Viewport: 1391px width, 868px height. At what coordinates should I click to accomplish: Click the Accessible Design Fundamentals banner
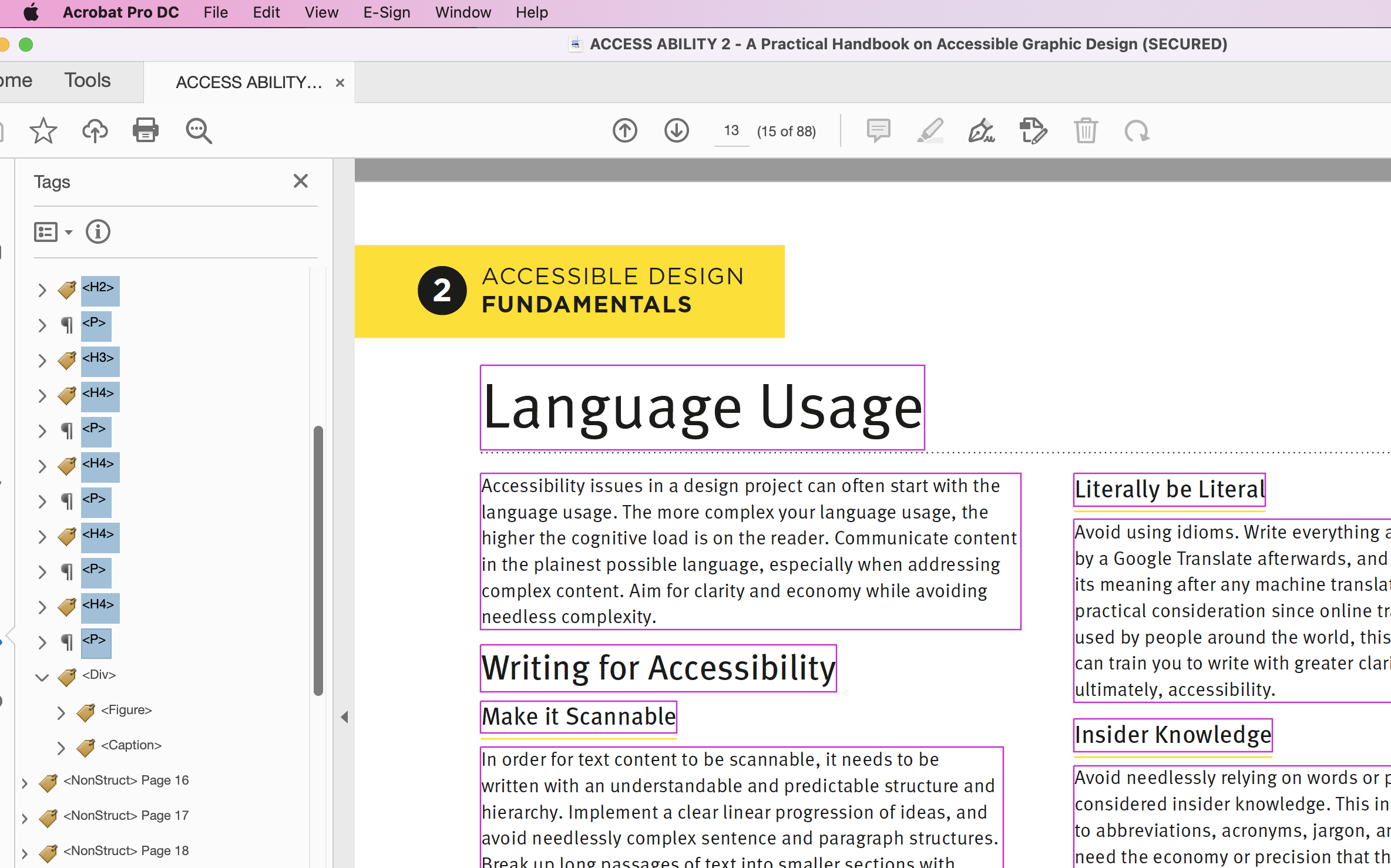click(570, 291)
